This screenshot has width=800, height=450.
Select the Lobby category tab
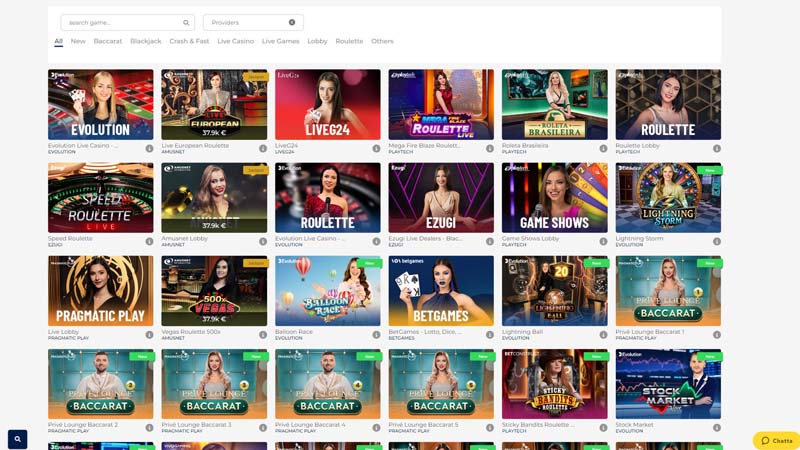coord(317,41)
